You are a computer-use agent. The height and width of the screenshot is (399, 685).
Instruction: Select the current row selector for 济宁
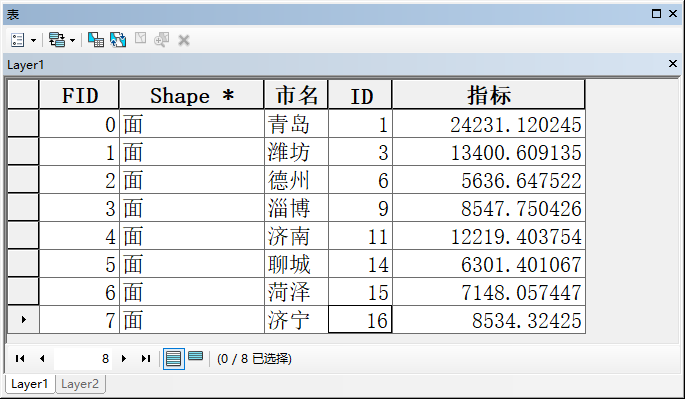[x=24, y=319]
